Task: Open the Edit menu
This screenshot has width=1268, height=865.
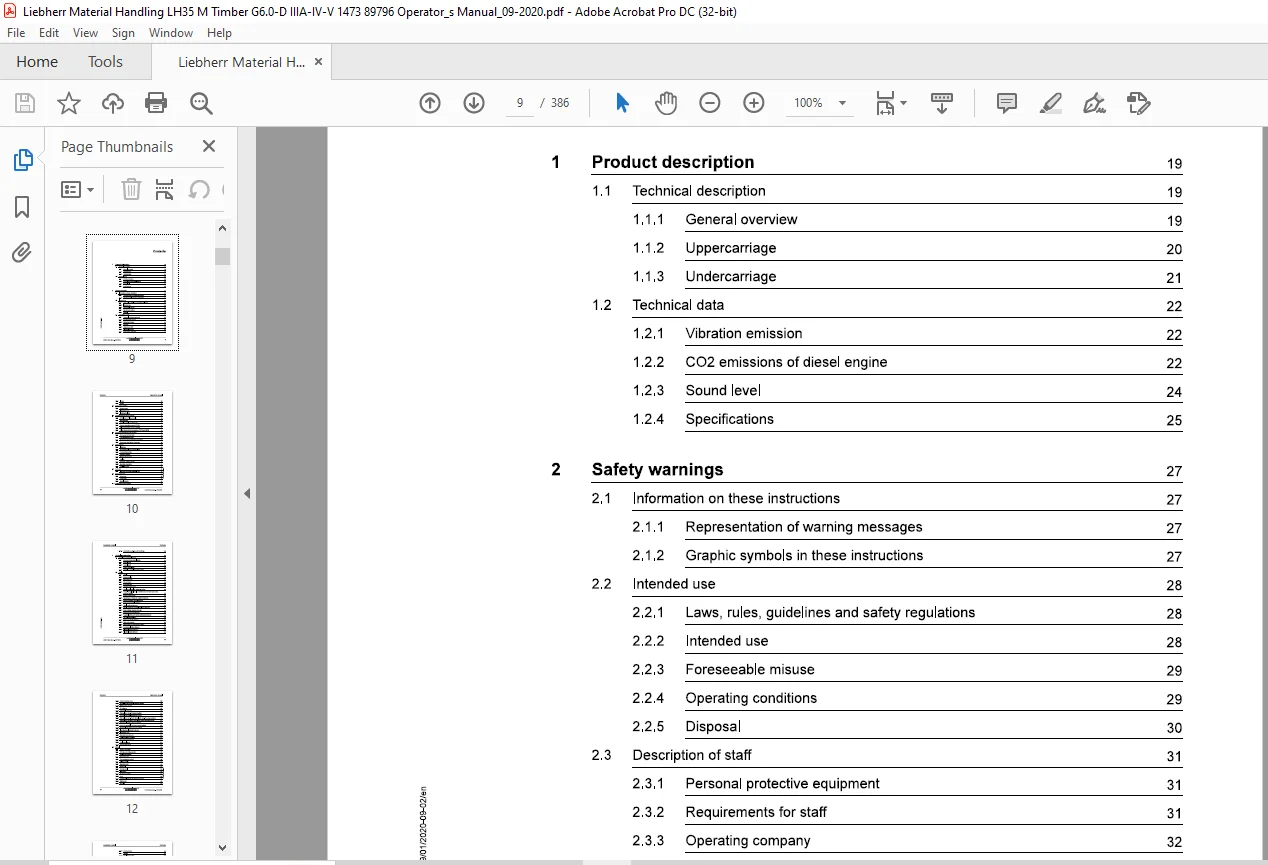Action: (49, 33)
